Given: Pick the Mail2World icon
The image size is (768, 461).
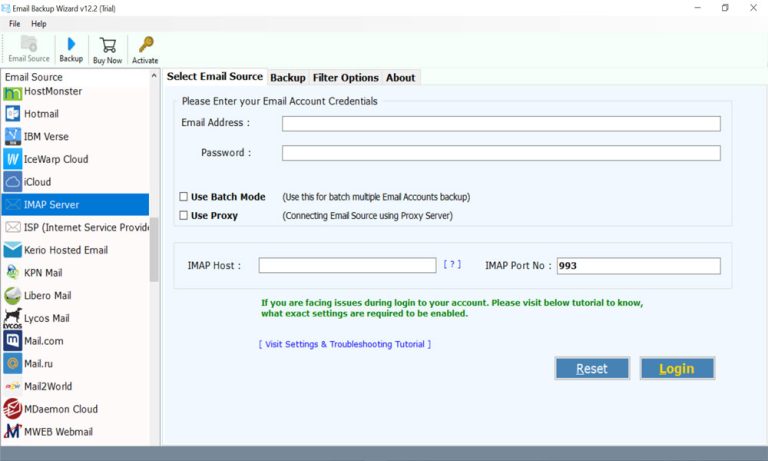Looking at the screenshot, I should (13, 386).
